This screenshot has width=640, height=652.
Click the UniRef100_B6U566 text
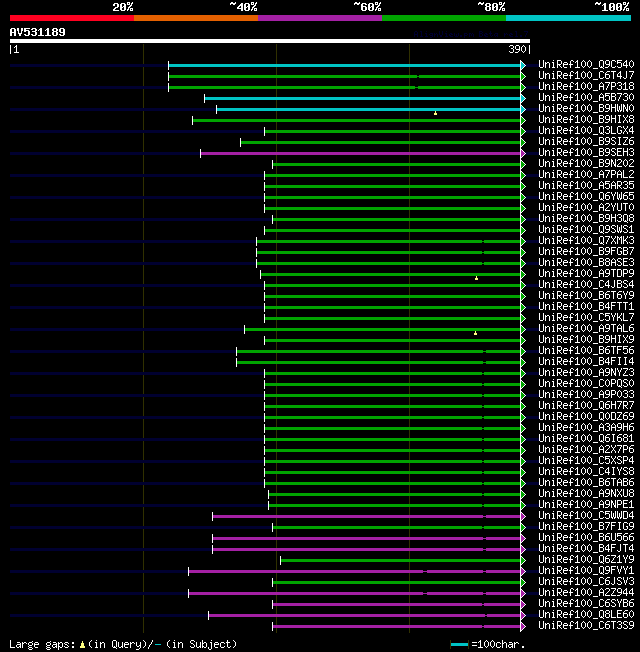click(586, 538)
